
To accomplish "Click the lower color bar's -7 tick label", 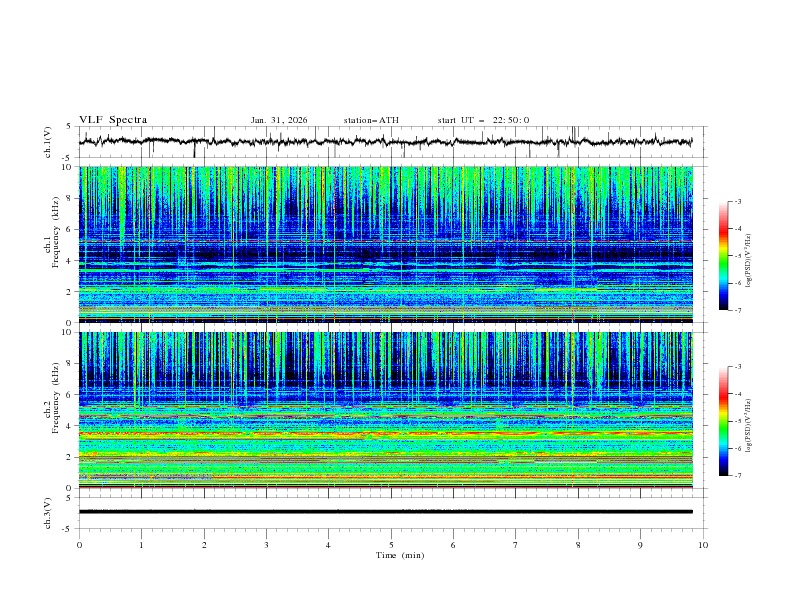I will pos(736,476).
